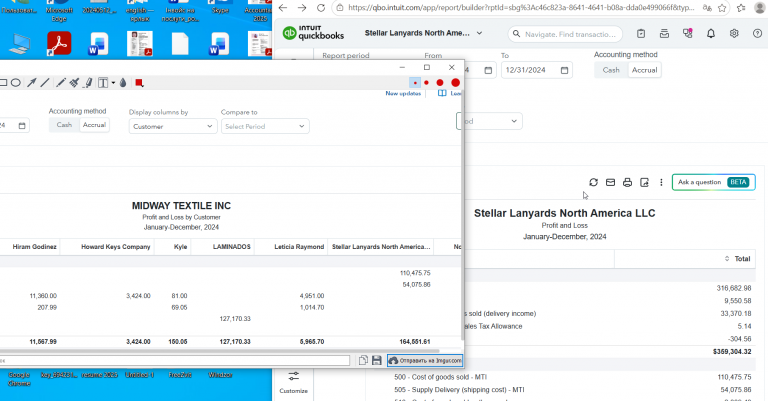Go back in the browser

tap(283, 8)
